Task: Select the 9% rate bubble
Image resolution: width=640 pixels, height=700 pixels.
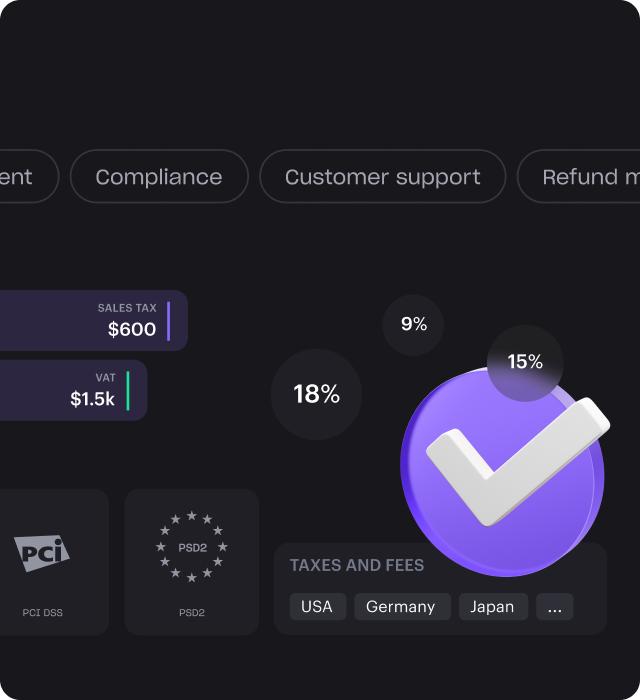Action: click(413, 324)
